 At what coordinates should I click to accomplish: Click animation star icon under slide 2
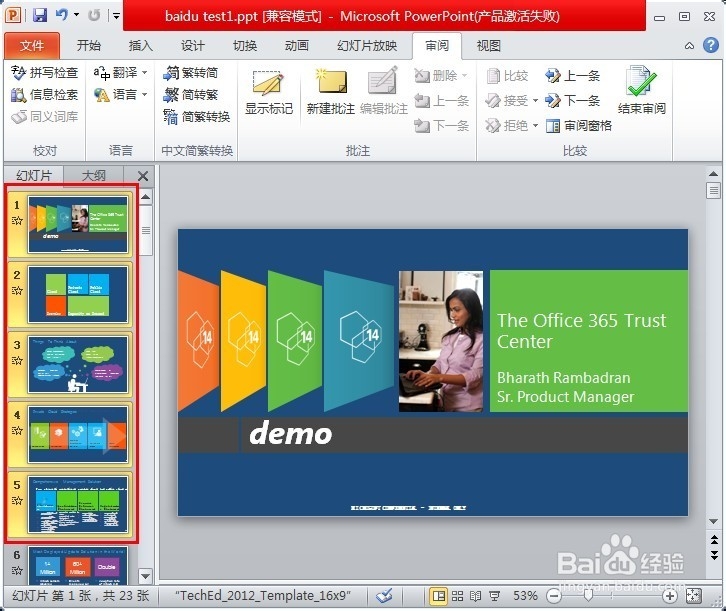point(17,290)
